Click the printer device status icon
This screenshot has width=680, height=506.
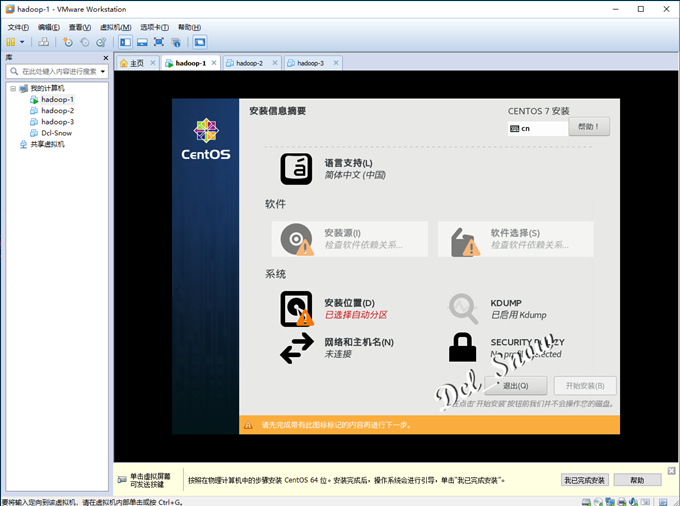[x=621, y=502]
